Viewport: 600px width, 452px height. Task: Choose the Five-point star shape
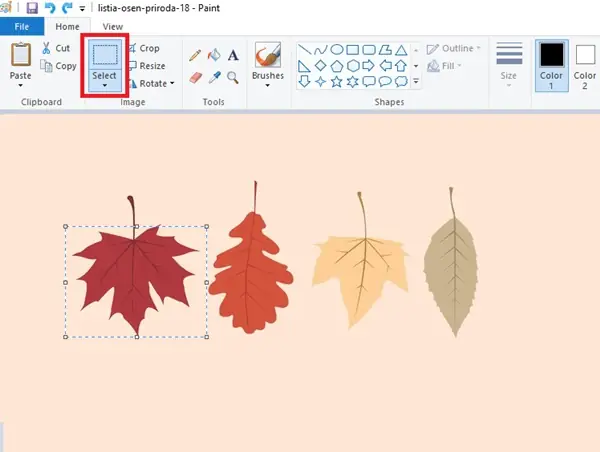pyautogui.click(x=336, y=82)
